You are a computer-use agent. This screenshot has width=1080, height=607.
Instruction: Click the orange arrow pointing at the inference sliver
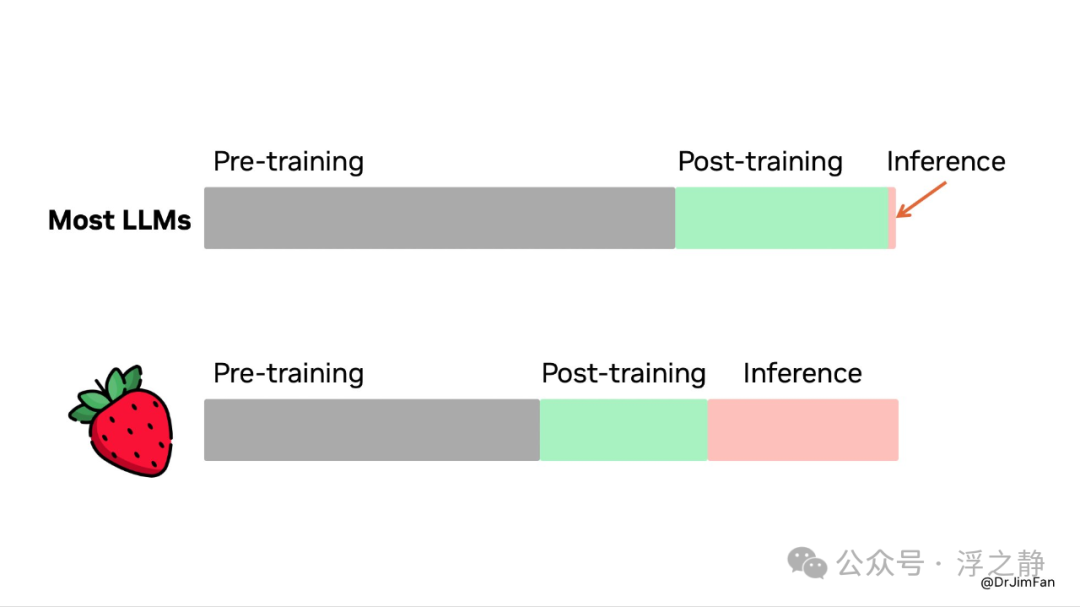coord(921,200)
